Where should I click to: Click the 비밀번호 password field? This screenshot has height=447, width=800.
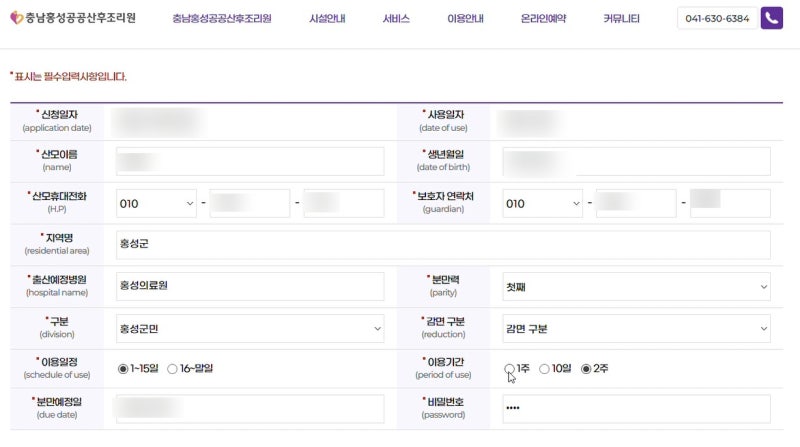pos(636,409)
